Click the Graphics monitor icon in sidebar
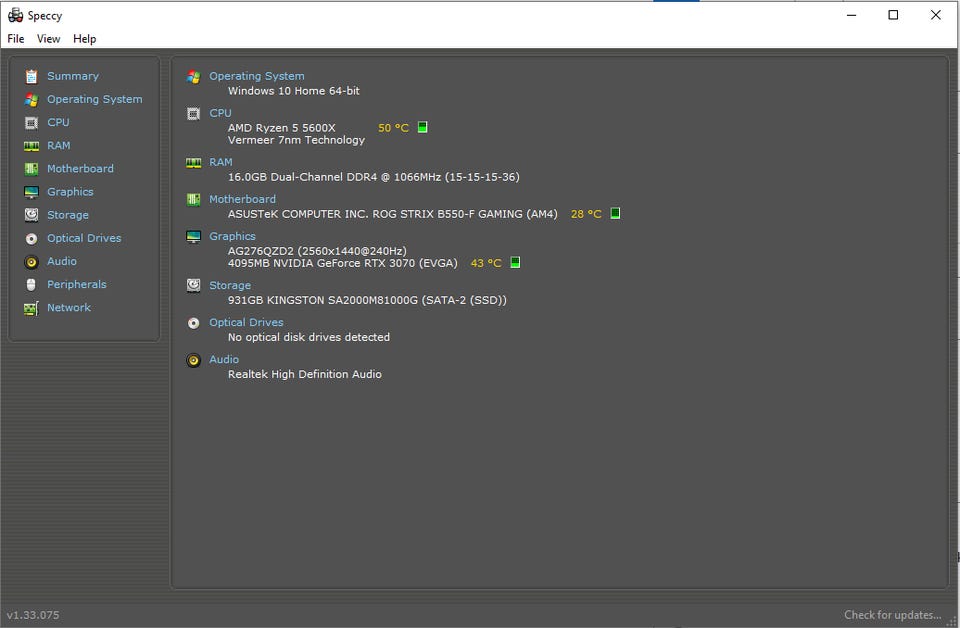This screenshot has width=960, height=628. click(x=31, y=192)
